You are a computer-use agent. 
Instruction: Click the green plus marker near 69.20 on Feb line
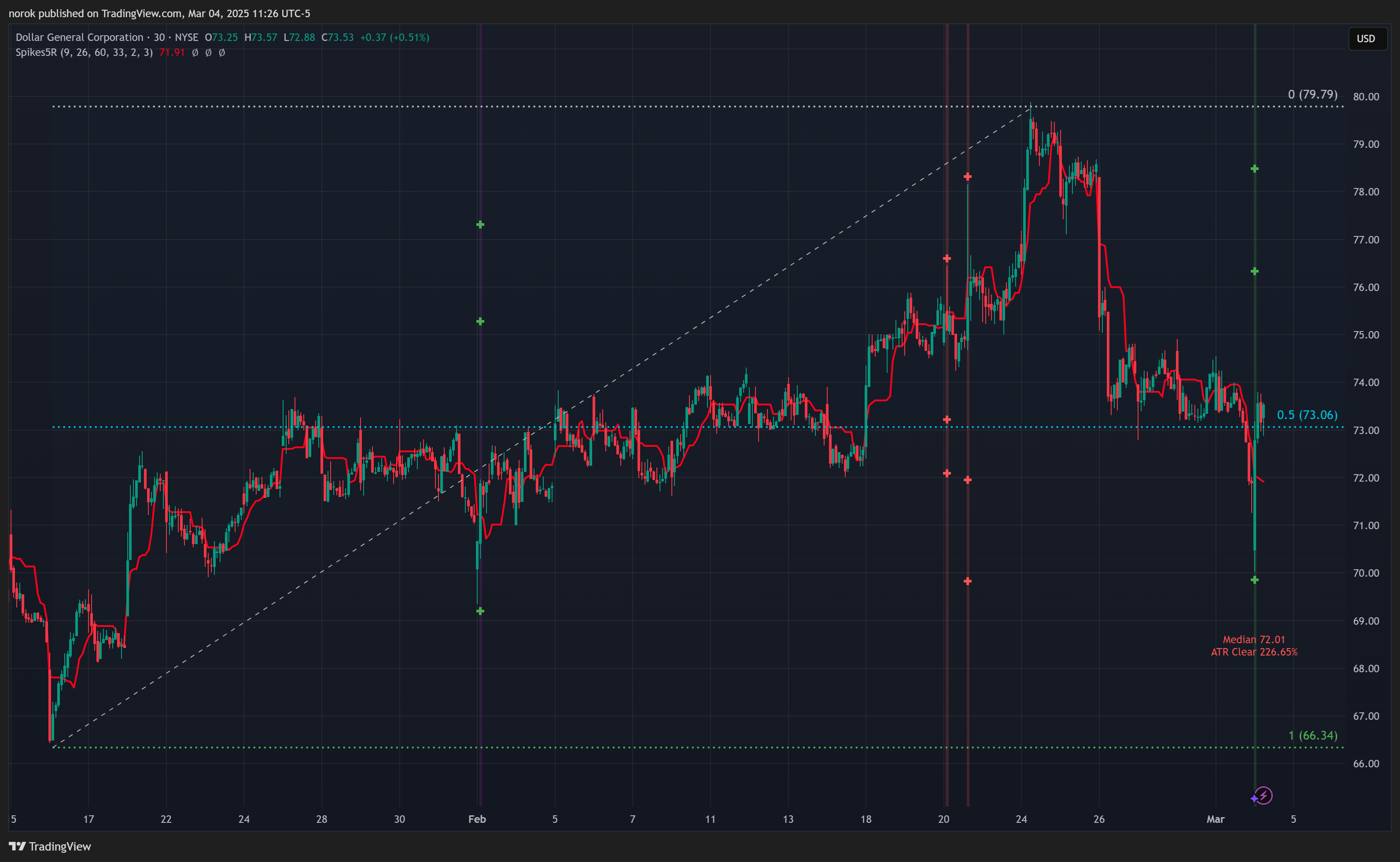(480, 611)
